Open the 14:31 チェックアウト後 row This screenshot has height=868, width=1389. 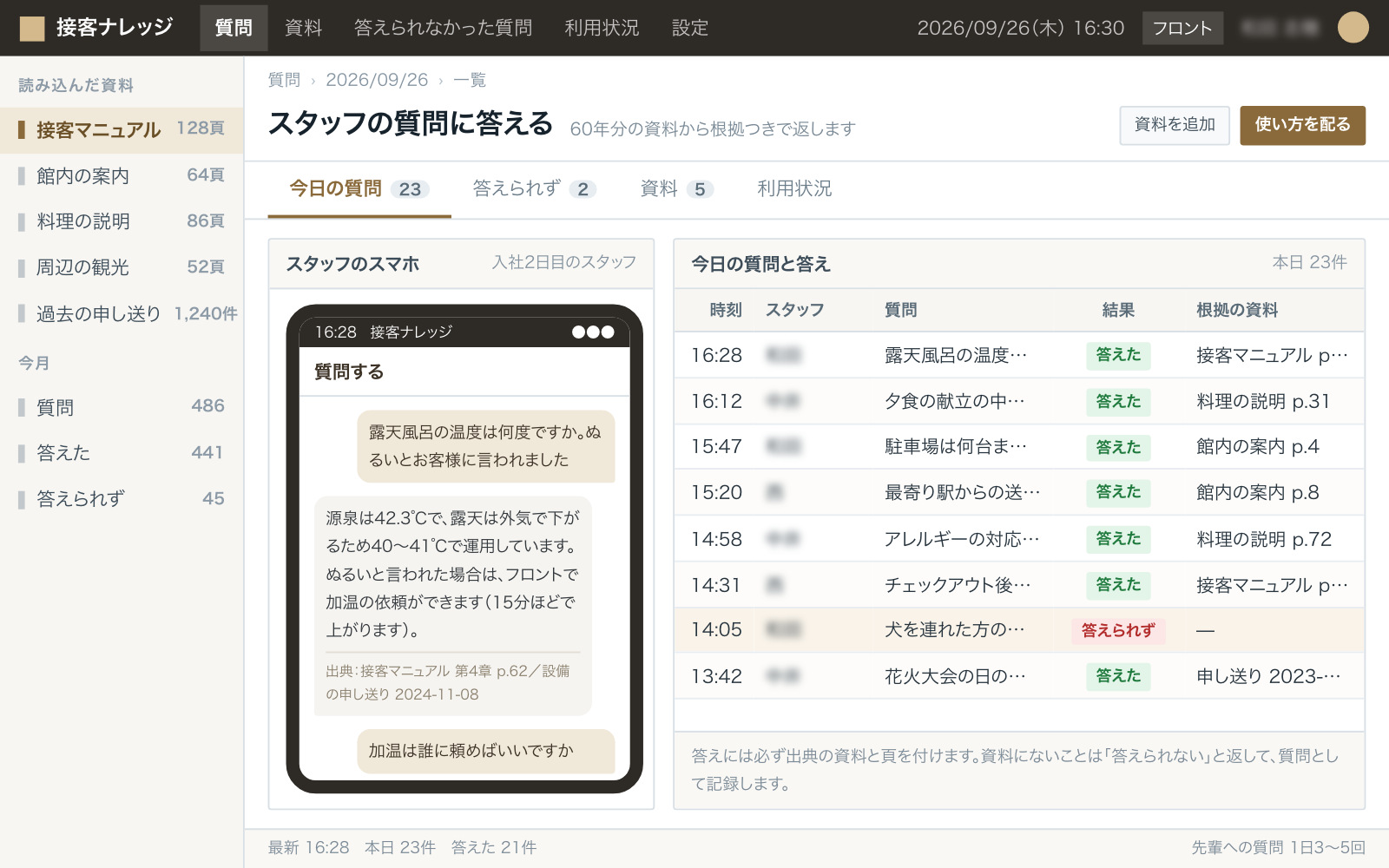tap(1019, 585)
